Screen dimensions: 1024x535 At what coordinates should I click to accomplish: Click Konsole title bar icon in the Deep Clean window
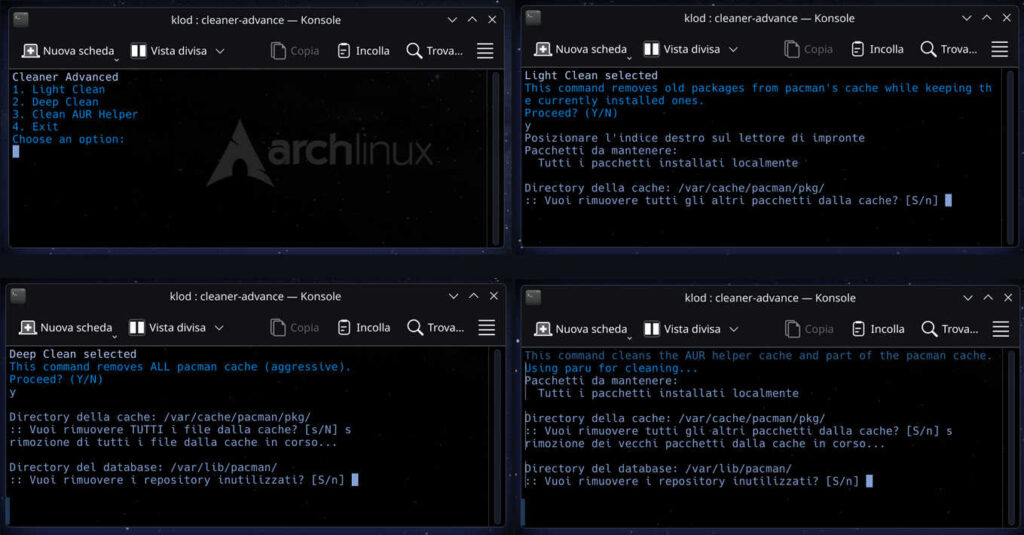tap(18, 296)
